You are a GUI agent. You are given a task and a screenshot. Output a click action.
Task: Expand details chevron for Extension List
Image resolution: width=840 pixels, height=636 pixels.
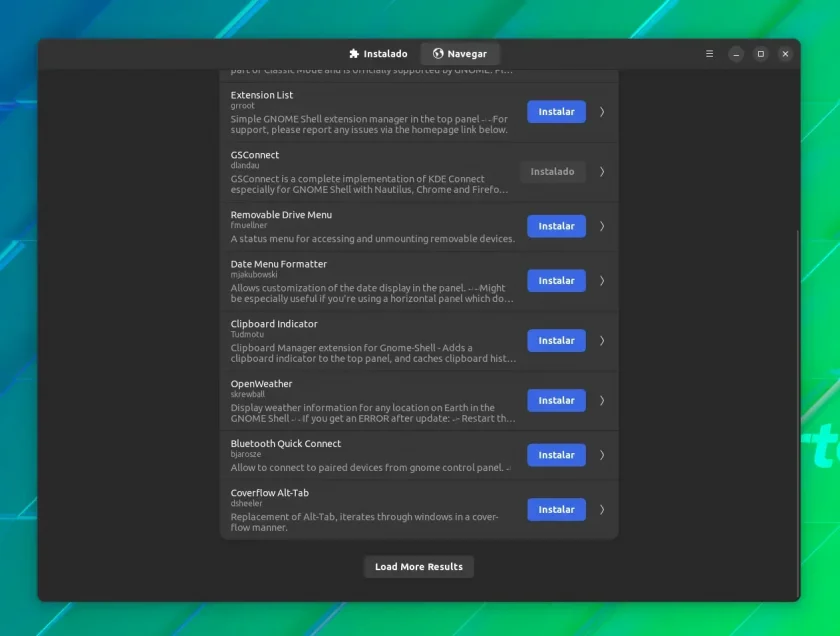tap(602, 111)
